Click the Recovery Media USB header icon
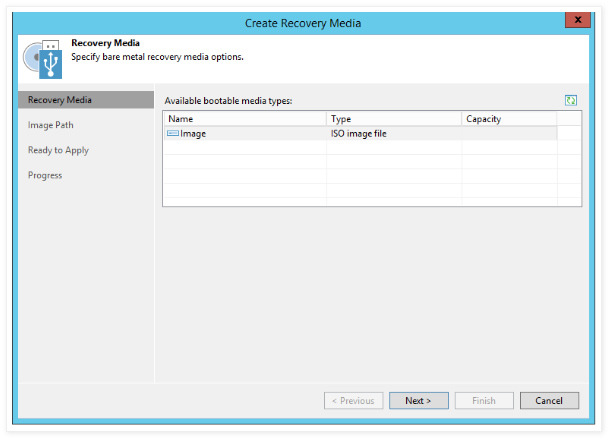The height and width of the screenshot is (440, 609). pyautogui.click(x=44, y=60)
